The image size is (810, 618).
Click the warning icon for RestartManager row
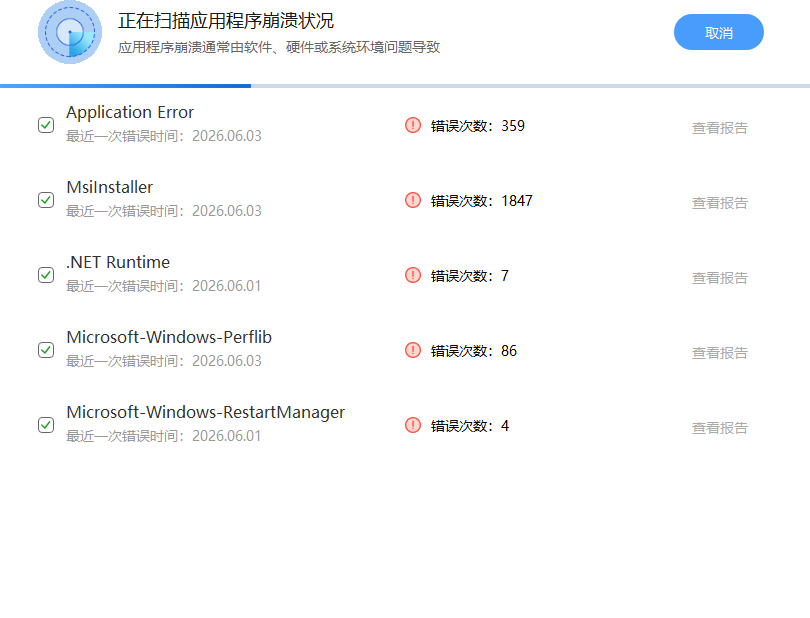413,425
